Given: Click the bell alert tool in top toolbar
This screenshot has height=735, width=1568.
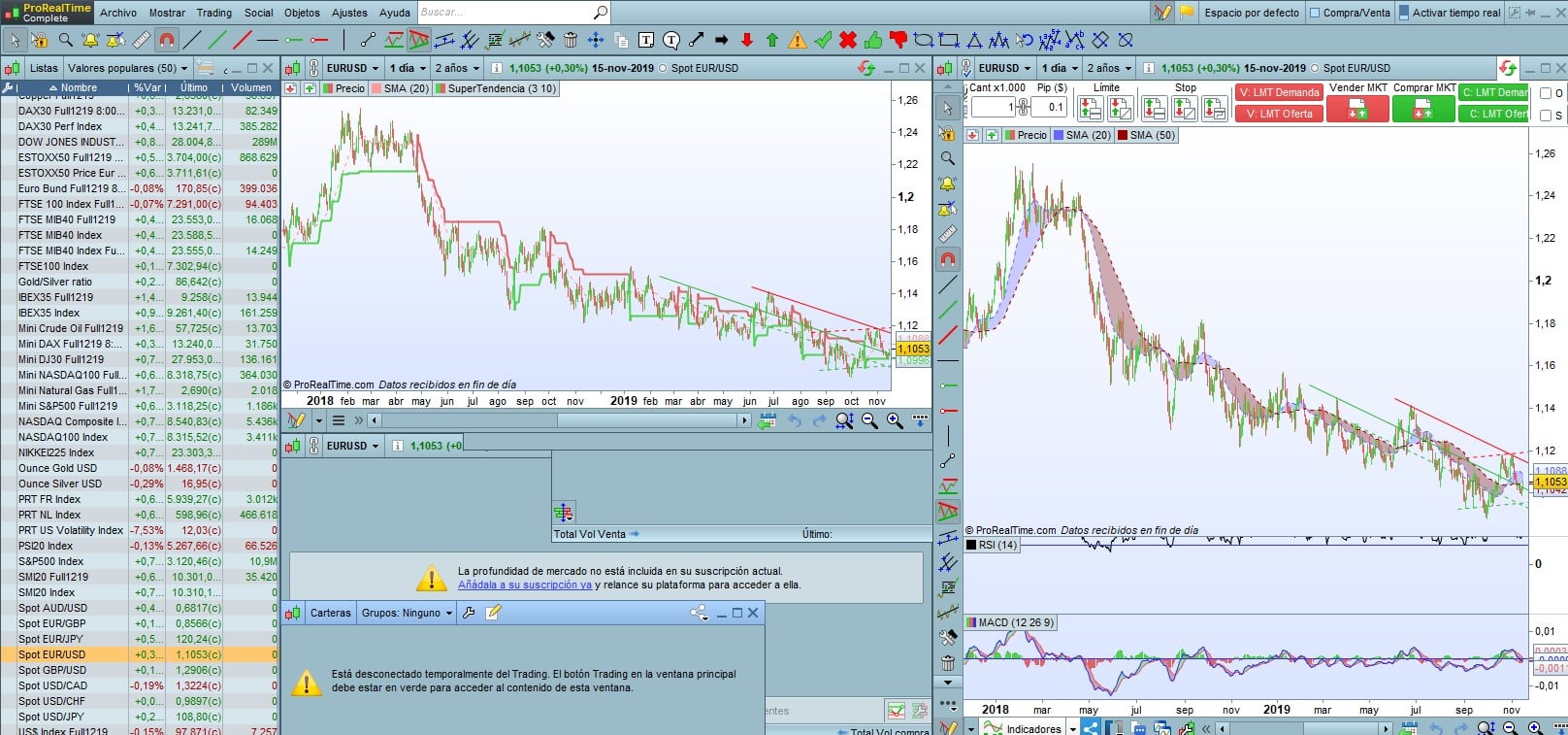Looking at the screenshot, I should pyautogui.click(x=90, y=40).
